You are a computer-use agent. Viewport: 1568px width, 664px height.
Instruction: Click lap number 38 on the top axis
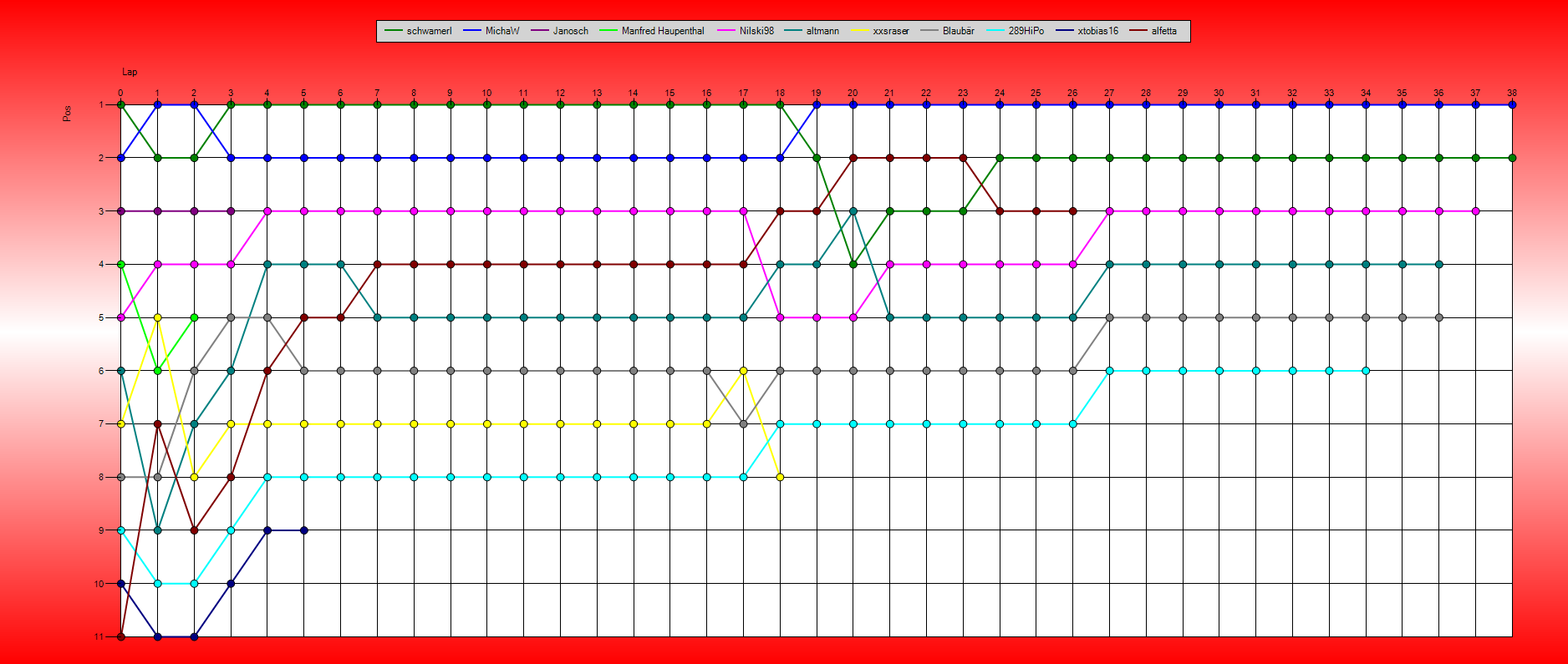(x=1512, y=93)
